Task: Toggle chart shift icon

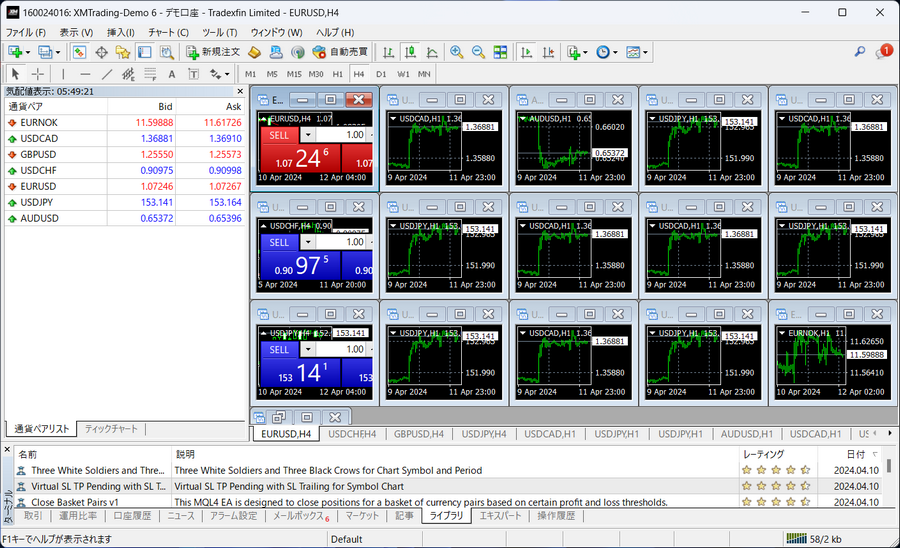Action: pyautogui.click(x=548, y=52)
